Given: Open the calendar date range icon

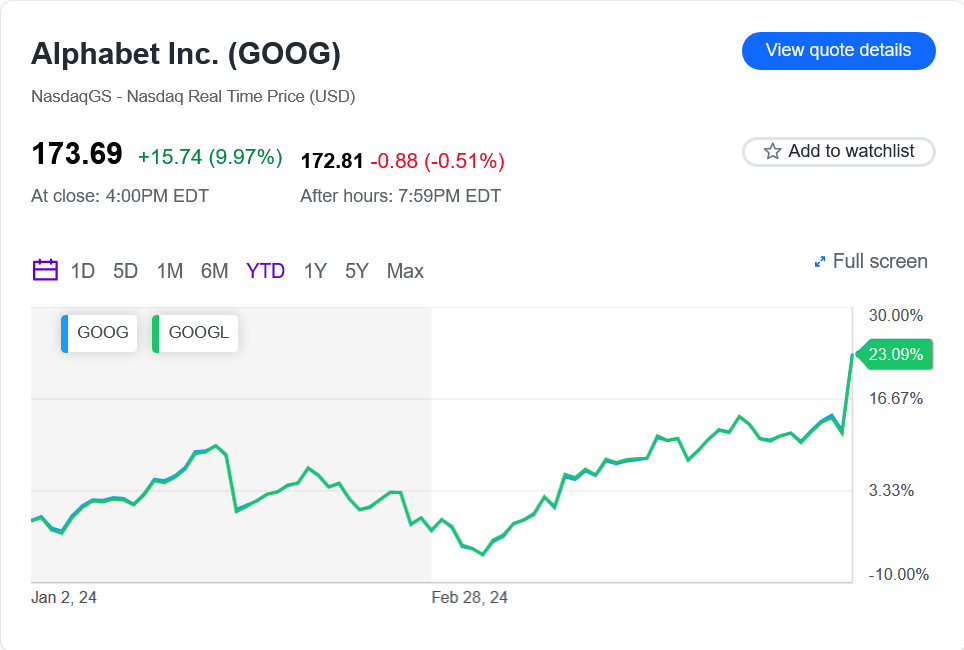Looking at the screenshot, I should click(45, 270).
